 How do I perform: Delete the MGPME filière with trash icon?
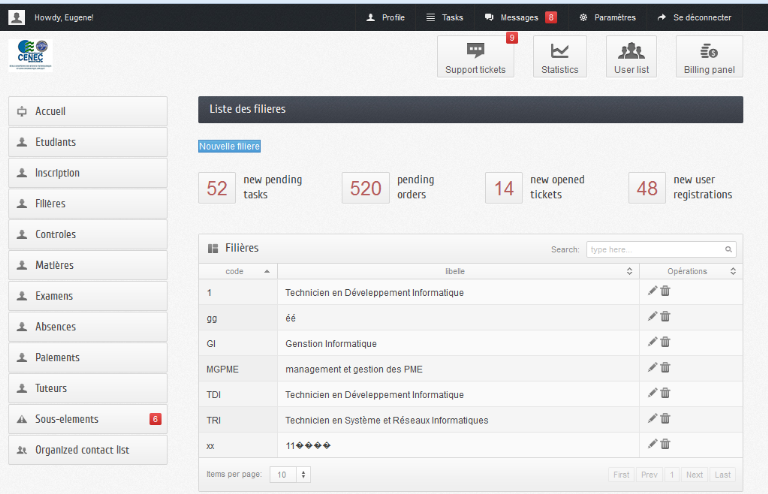click(665, 368)
